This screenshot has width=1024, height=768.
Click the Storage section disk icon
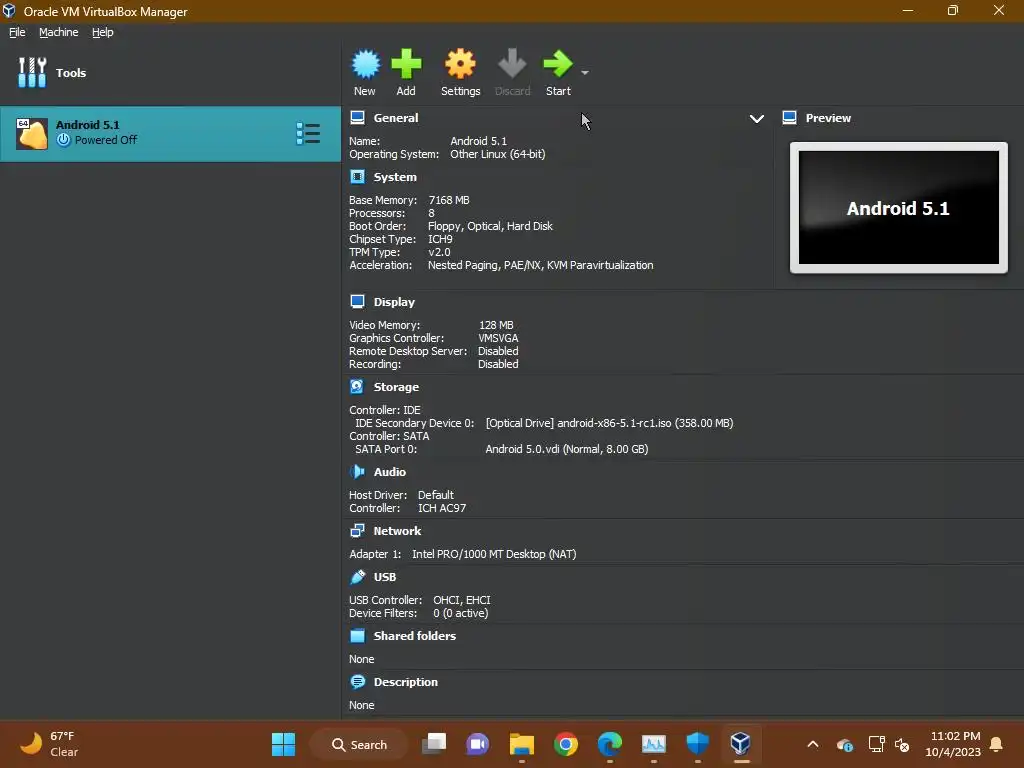pyautogui.click(x=357, y=387)
